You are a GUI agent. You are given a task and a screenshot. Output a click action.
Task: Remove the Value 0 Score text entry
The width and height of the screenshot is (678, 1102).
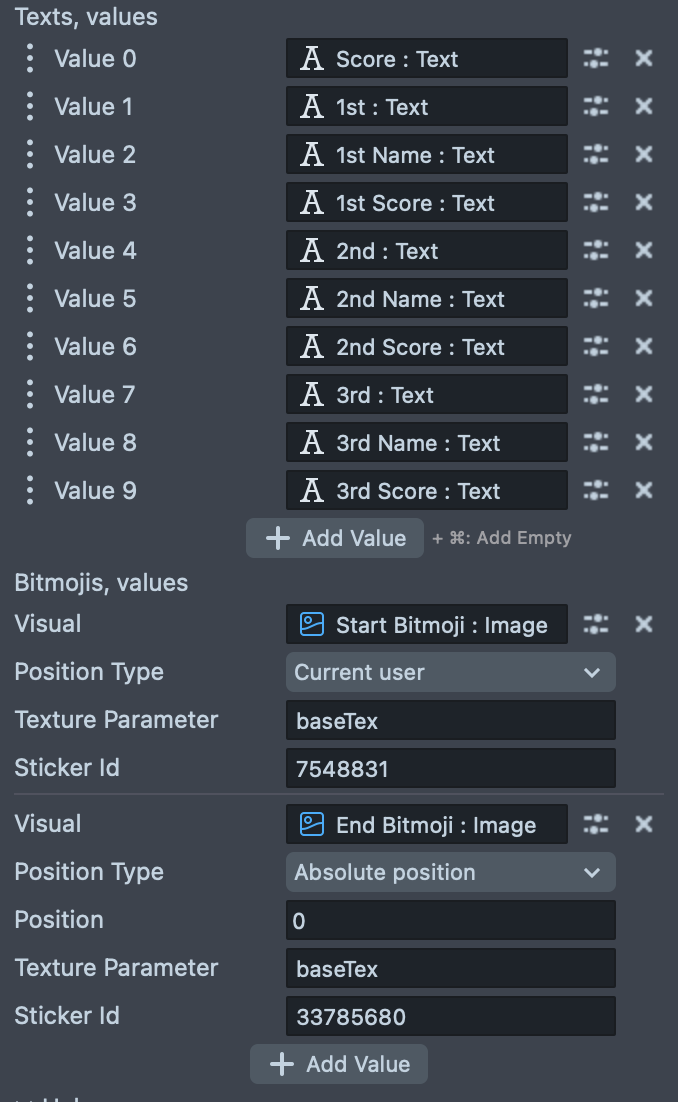644,59
